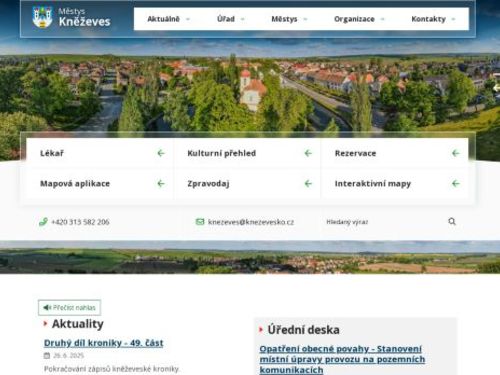Open the Městys menu item
This screenshot has height=375, width=500.
click(x=284, y=19)
